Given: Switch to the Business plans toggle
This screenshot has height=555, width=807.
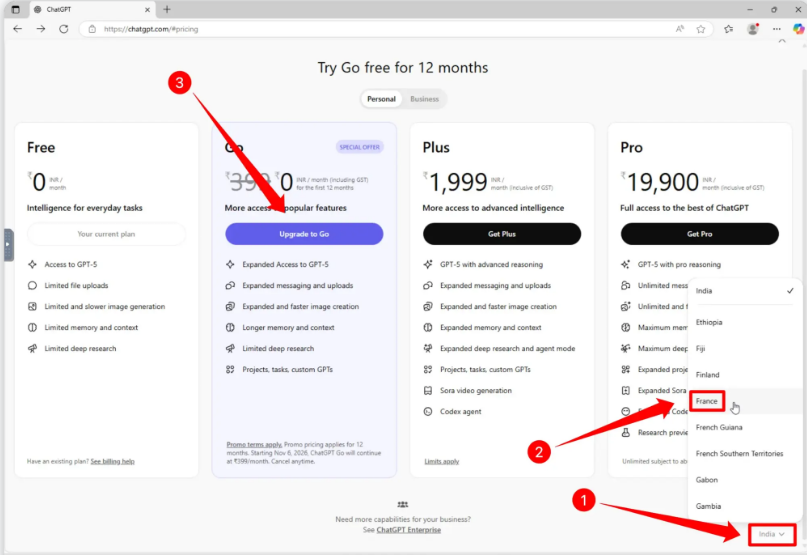Looking at the screenshot, I should coord(424,99).
